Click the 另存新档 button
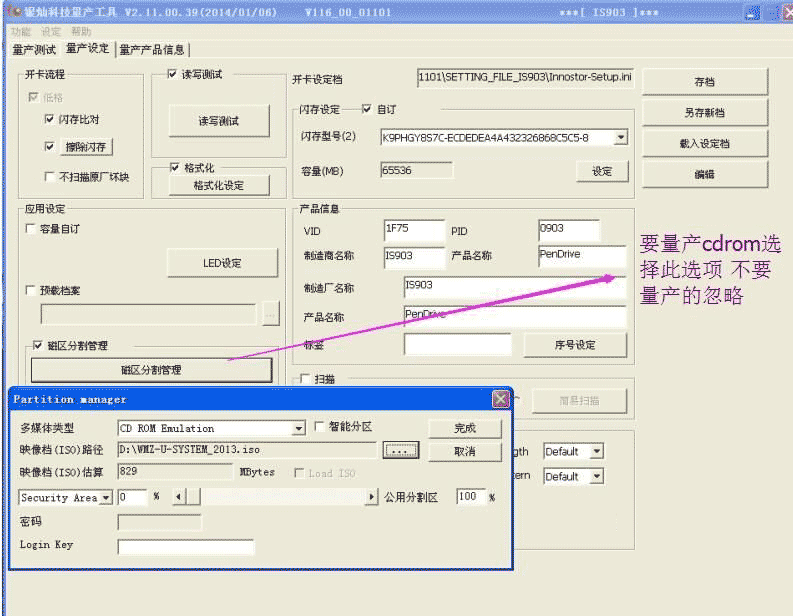This screenshot has width=793, height=616. [704, 113]
